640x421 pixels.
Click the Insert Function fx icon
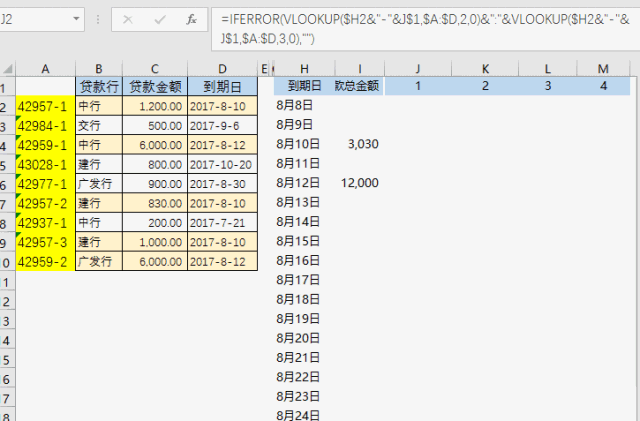point(191,19)
